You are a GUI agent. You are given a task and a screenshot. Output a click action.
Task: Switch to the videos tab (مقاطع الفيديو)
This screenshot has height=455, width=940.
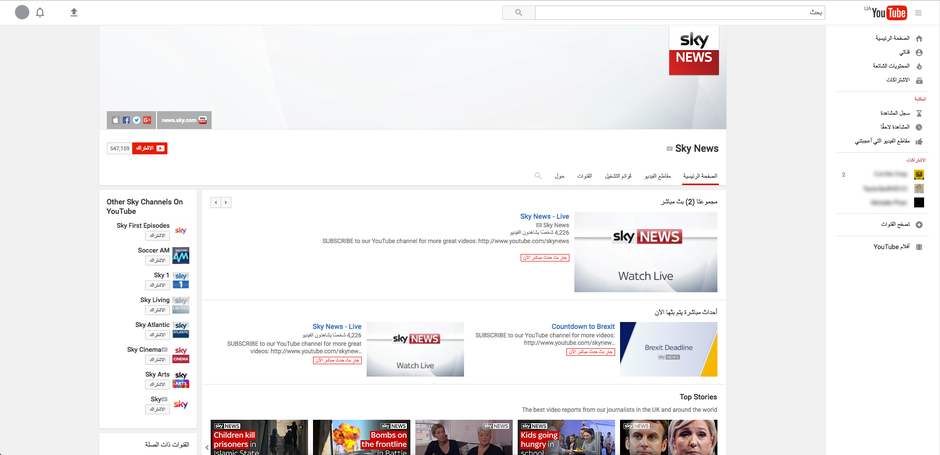[x=659, y=176]
